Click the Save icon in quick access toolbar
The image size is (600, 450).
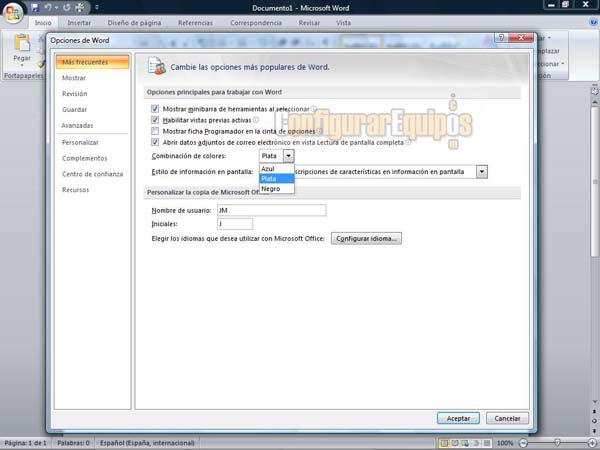[35, 7]
